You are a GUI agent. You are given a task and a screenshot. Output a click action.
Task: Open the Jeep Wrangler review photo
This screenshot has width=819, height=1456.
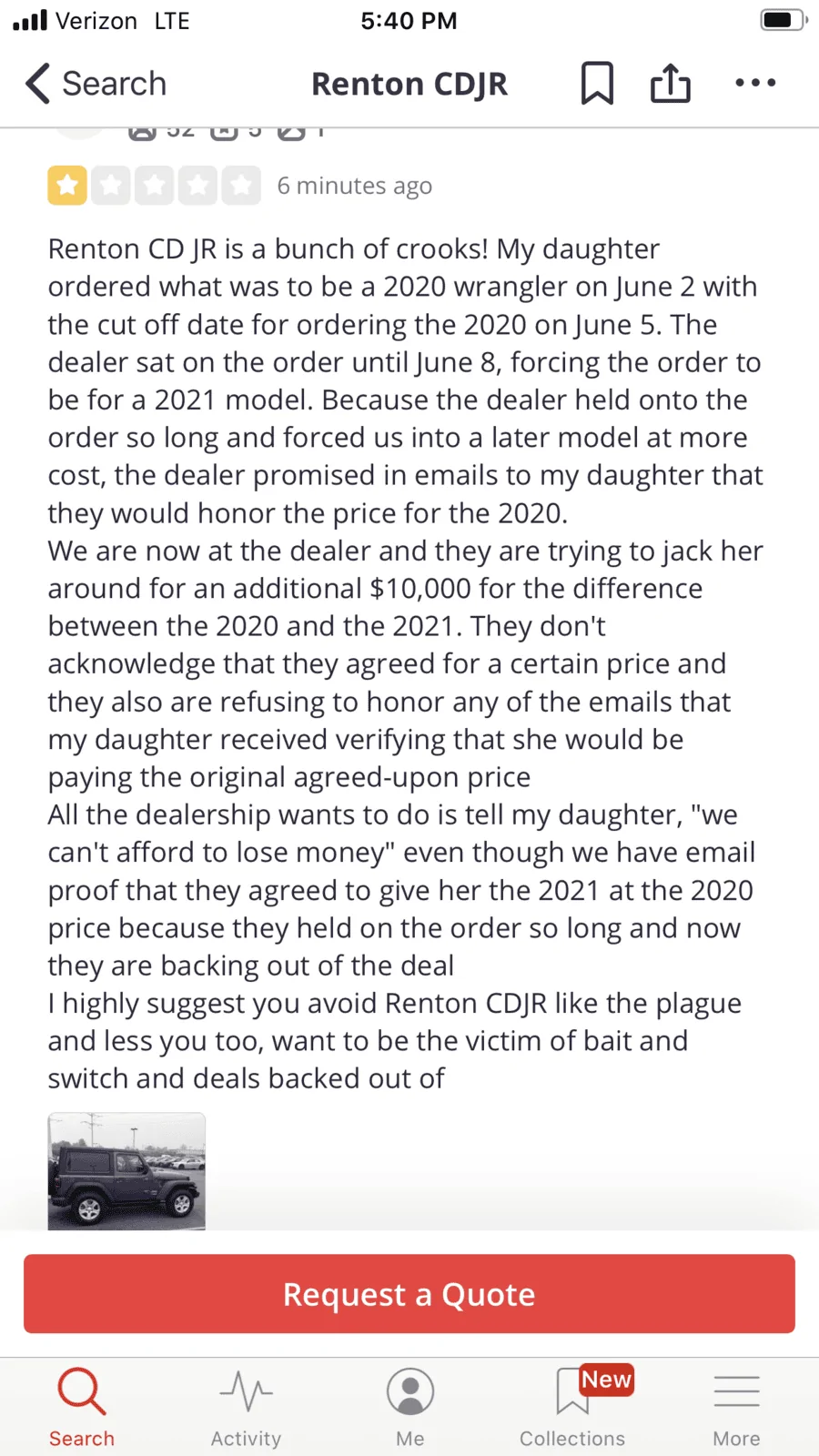(126, 1171)
